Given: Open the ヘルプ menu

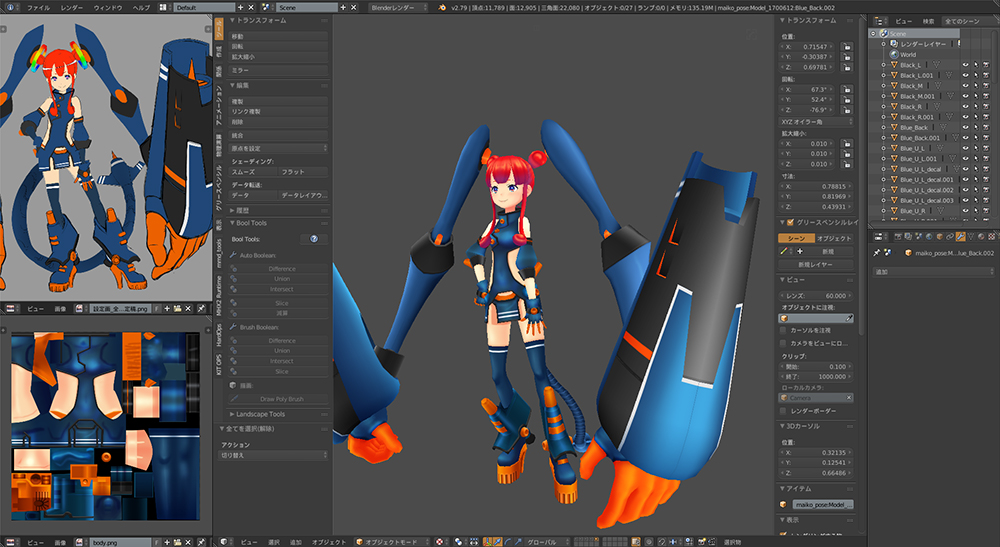Looking at the screenshot, I should 141,8.
